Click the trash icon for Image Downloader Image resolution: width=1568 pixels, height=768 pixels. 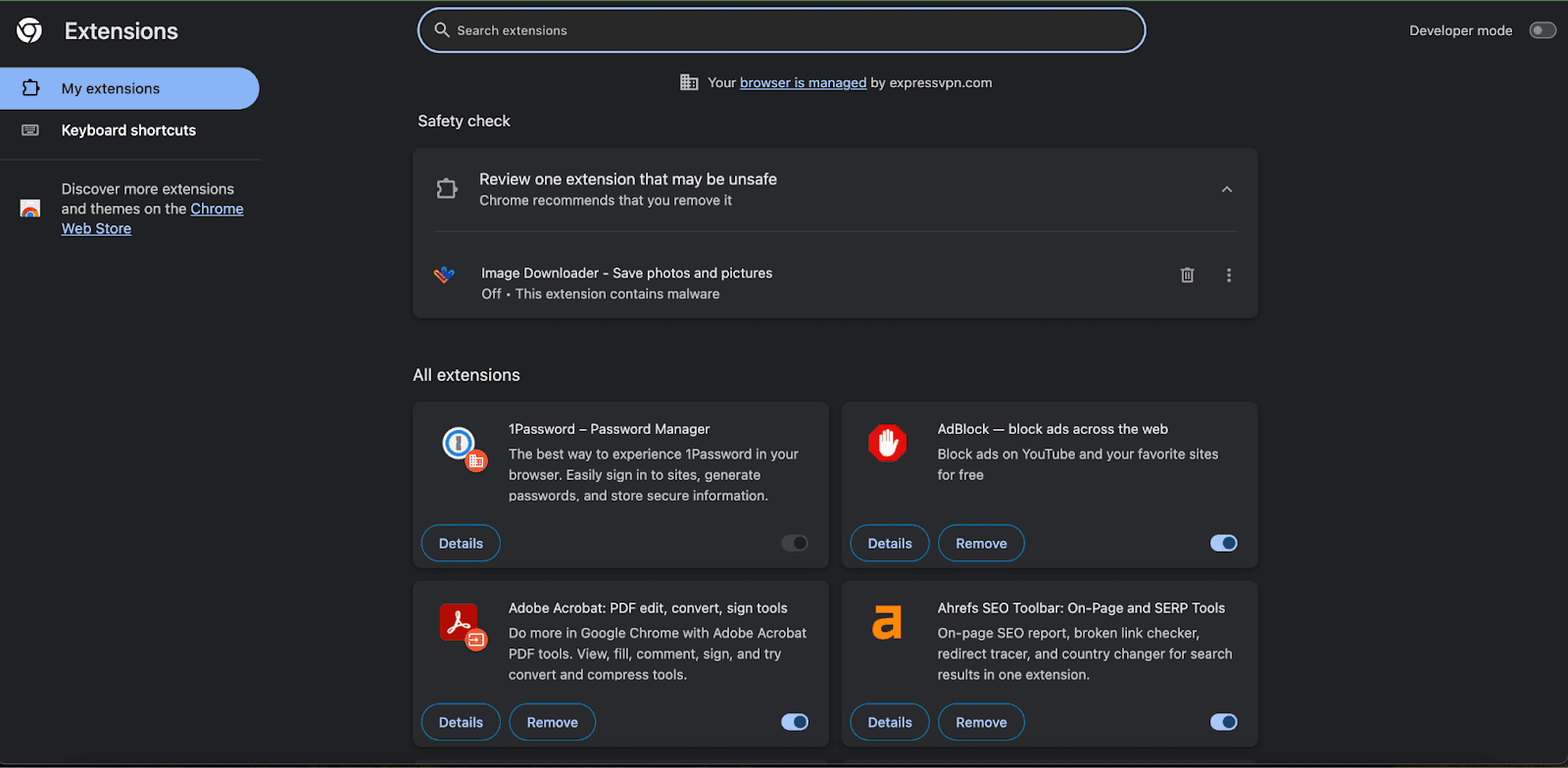pyautogui.click(x=1187, y=275)
